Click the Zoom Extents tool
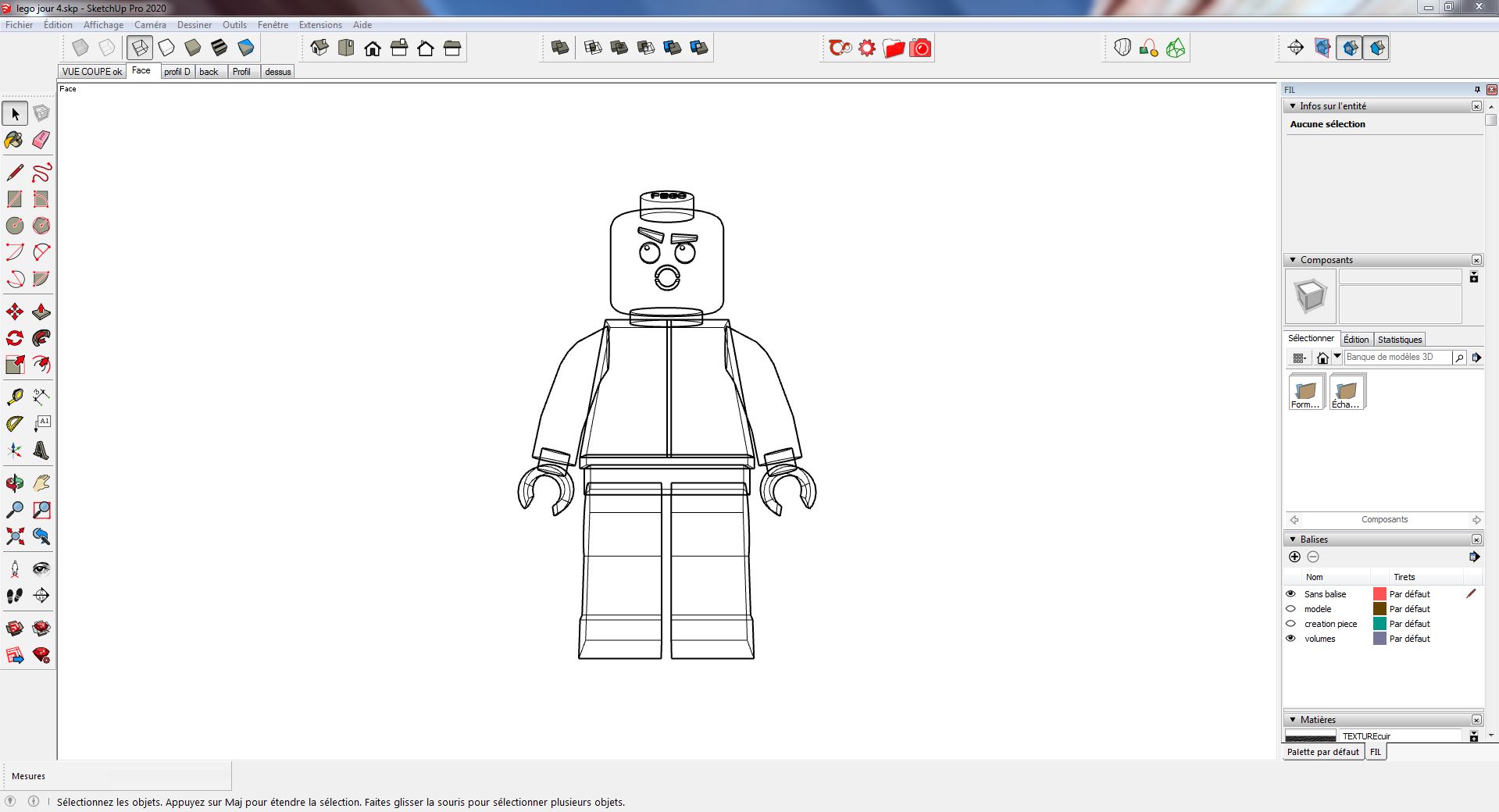1499x812 pixels. tap(15, 536)
